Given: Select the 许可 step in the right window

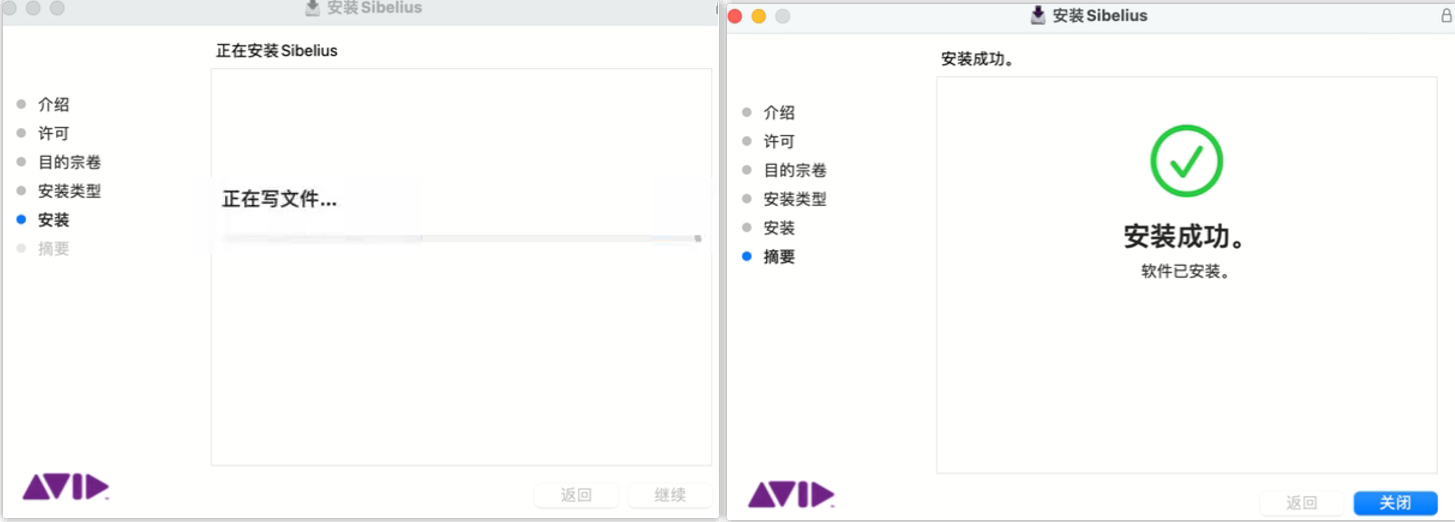Looking at the screenshot, I should tap(779, 142).
